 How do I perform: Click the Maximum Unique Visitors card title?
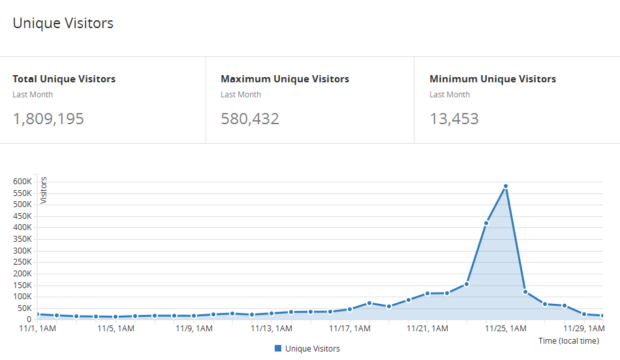285,79
